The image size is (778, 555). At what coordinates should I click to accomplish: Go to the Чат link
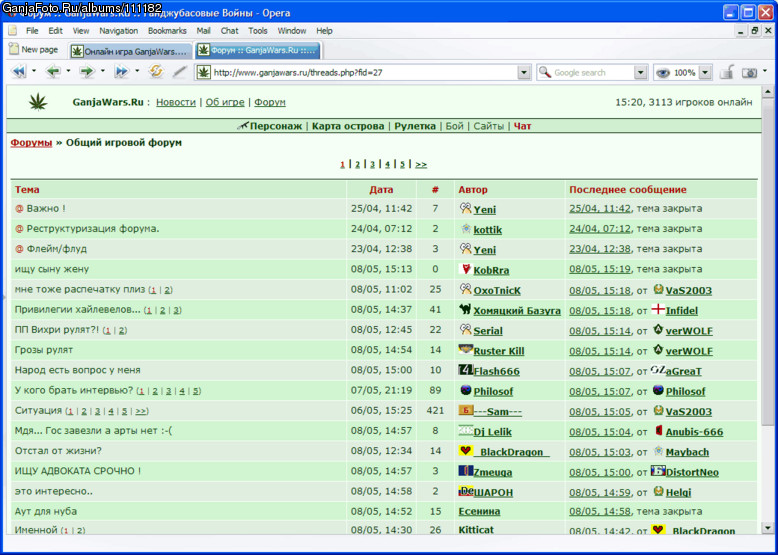[522, 126]
